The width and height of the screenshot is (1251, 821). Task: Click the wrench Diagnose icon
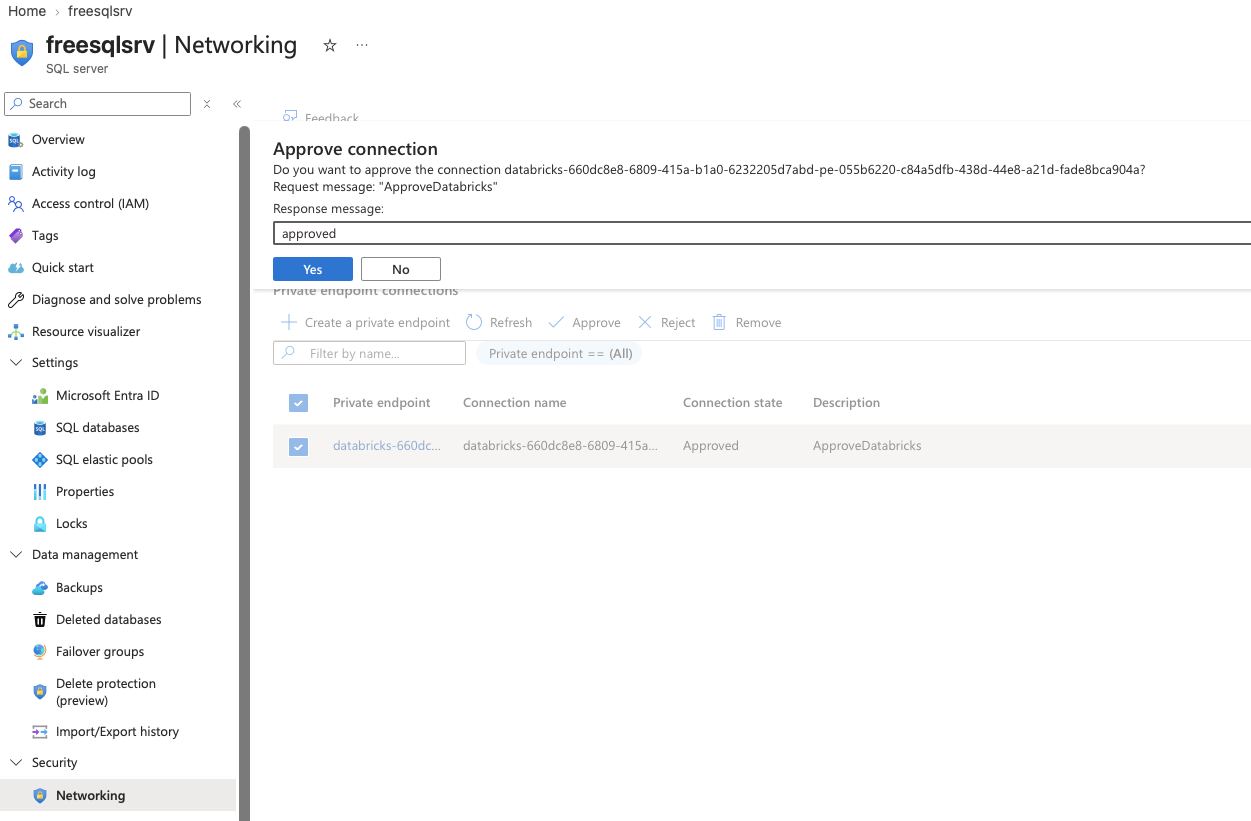click(x=15, y=300)
